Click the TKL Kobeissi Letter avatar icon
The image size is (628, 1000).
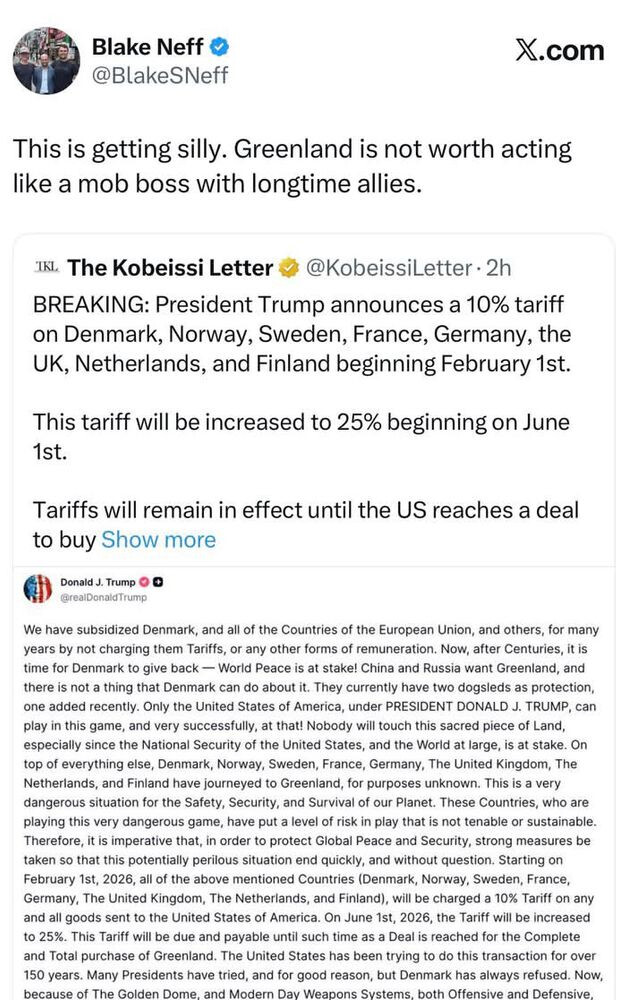pos(46,267)
